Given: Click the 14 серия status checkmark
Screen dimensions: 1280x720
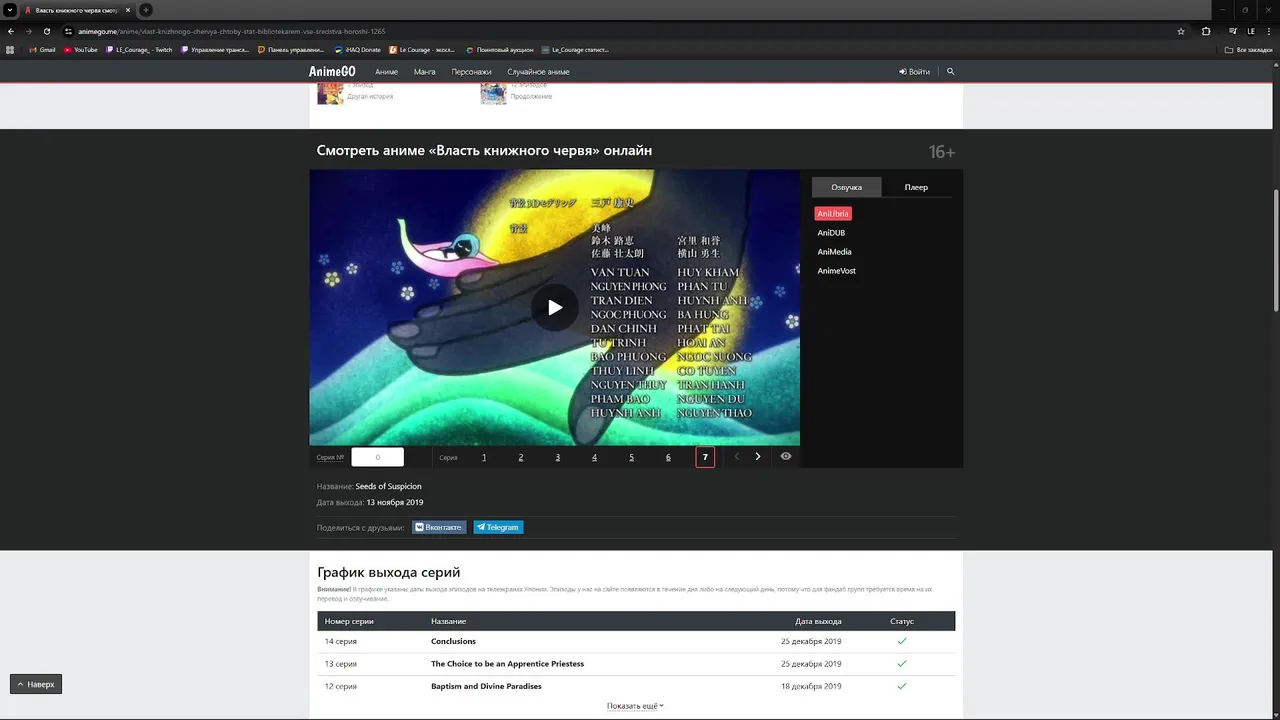Looking at the screenshot, I should [x=901, y=641].
